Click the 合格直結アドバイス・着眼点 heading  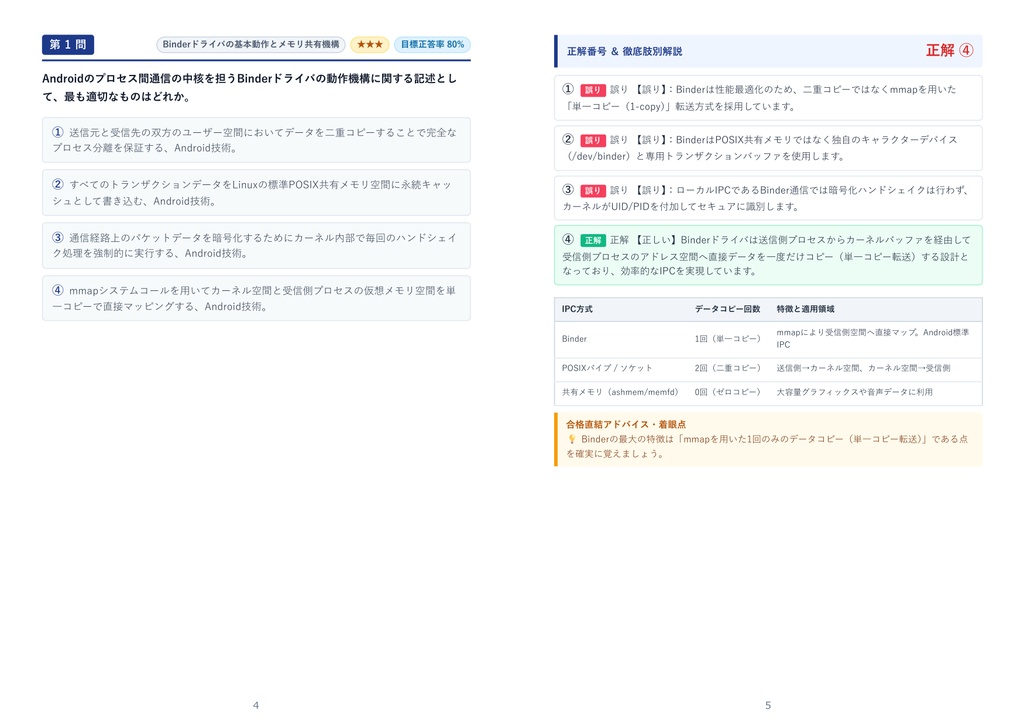tap(626, 425)
